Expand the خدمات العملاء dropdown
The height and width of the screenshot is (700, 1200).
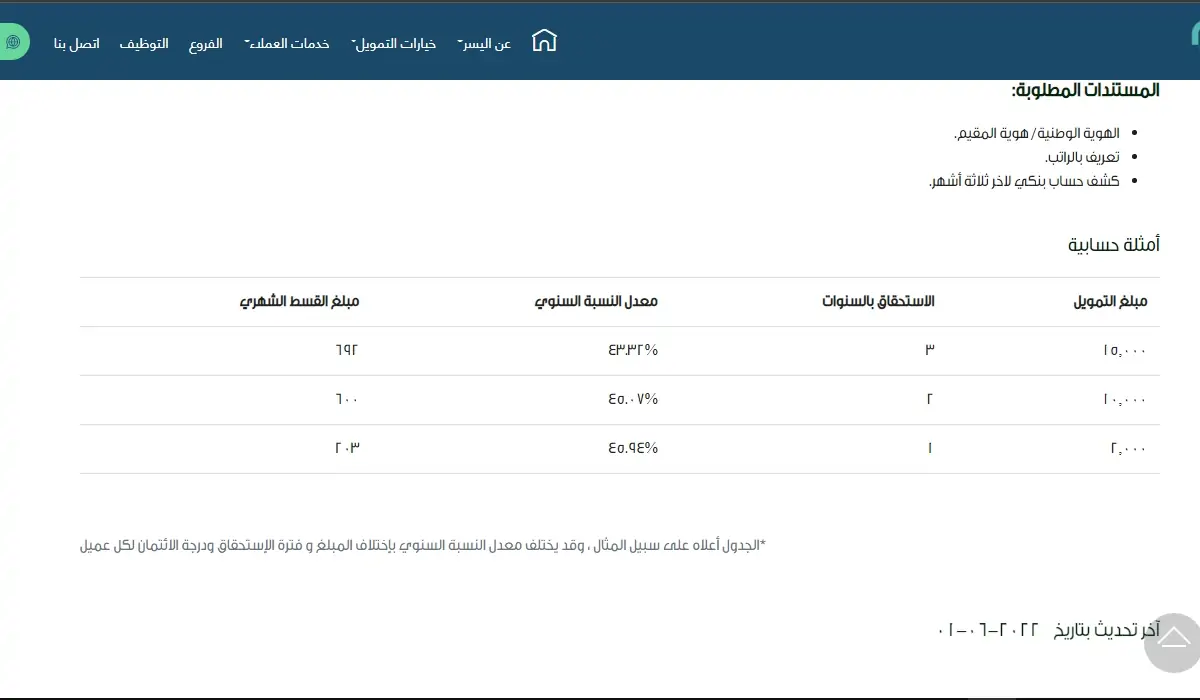click(287, 44)
